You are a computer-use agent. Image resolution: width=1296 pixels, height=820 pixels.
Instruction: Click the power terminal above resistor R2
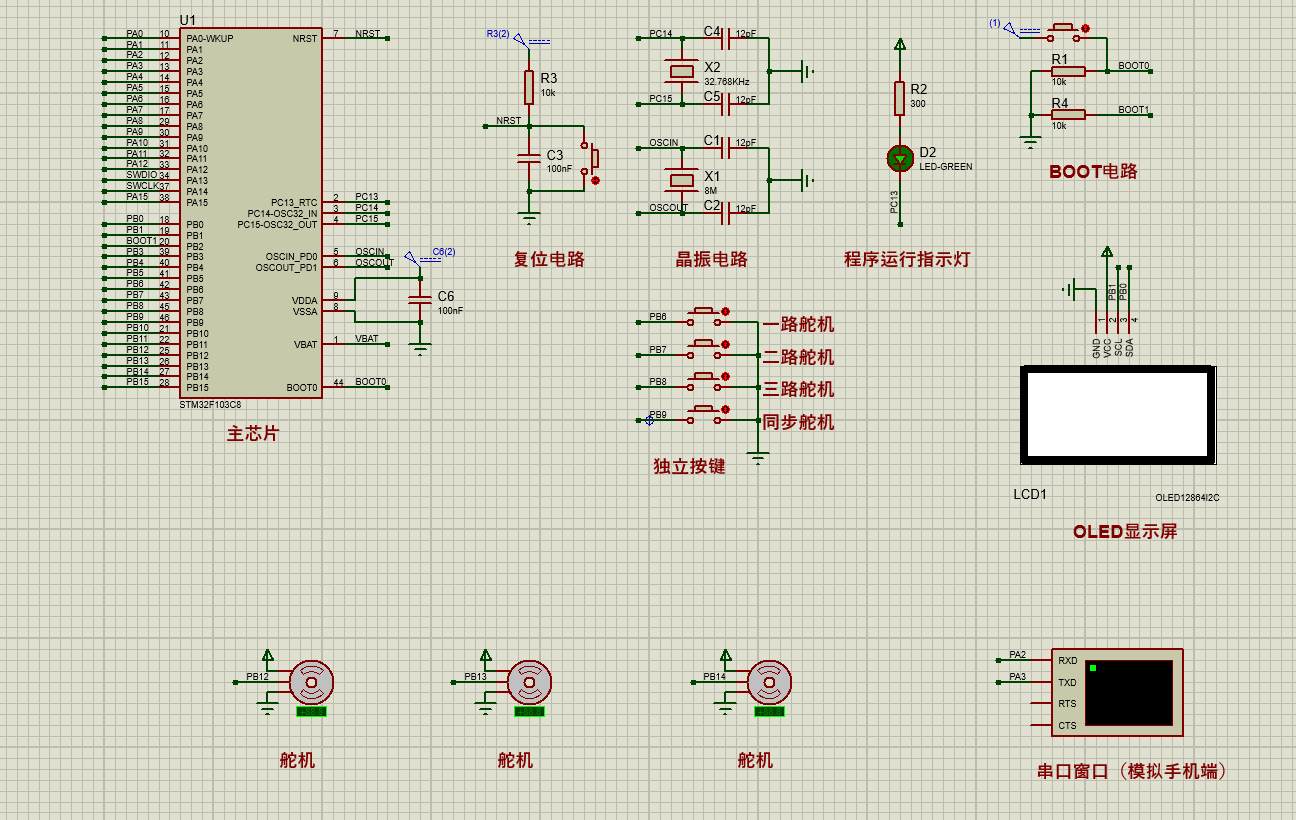click(900, 45)
